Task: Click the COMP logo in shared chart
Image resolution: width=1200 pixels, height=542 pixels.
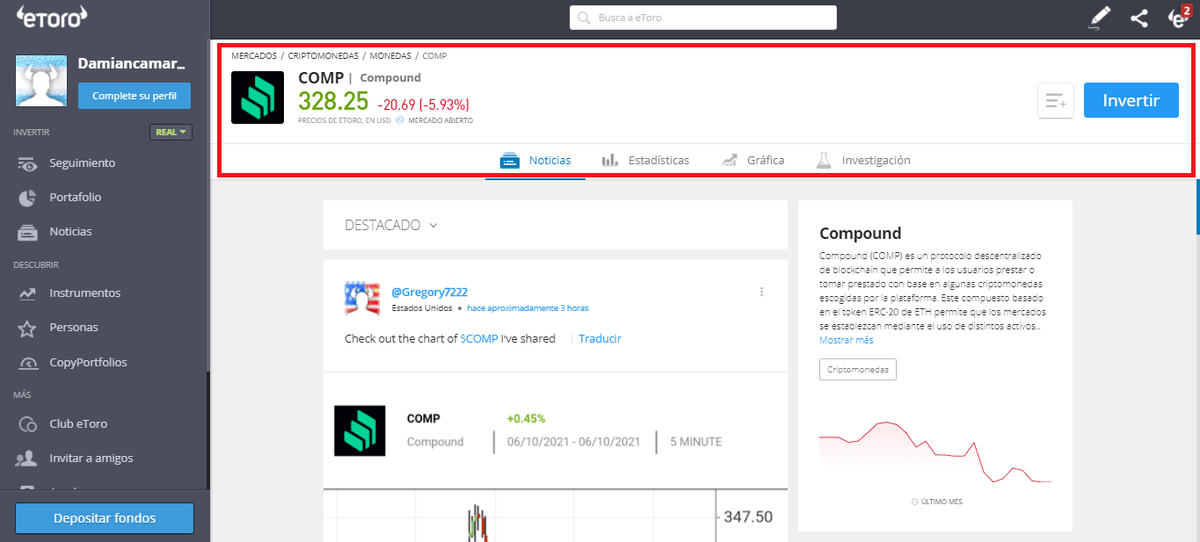Action: (360, 431)
